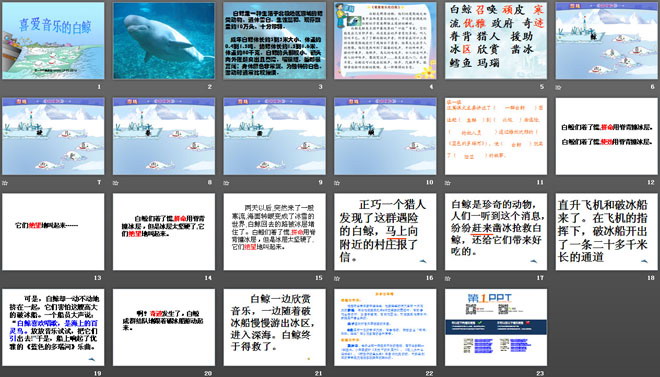Select slide 8 iceberg scene thumbnail
This screenshot has height=377, width=660.
164,136
